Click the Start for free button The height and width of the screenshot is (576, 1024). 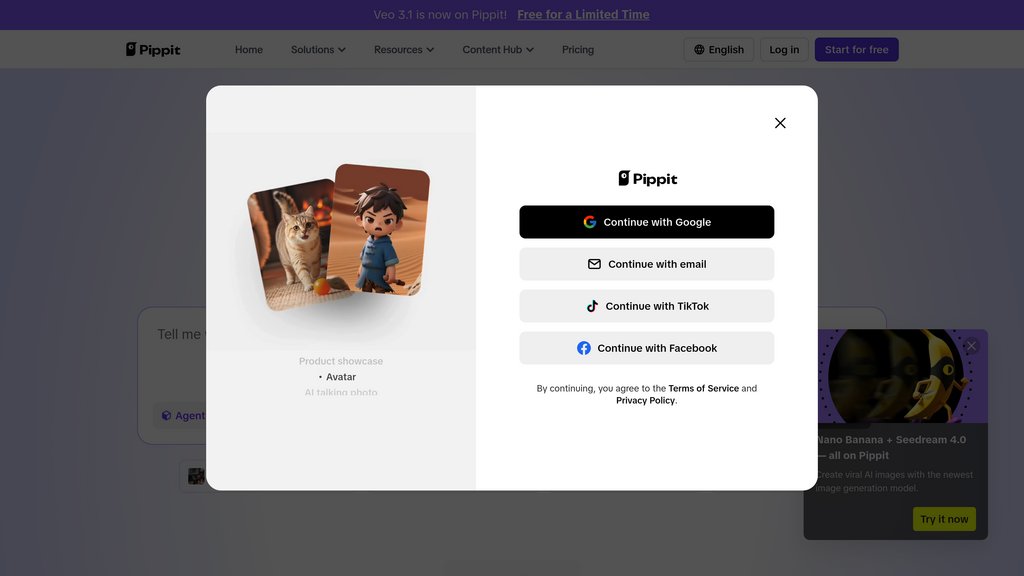856,50
